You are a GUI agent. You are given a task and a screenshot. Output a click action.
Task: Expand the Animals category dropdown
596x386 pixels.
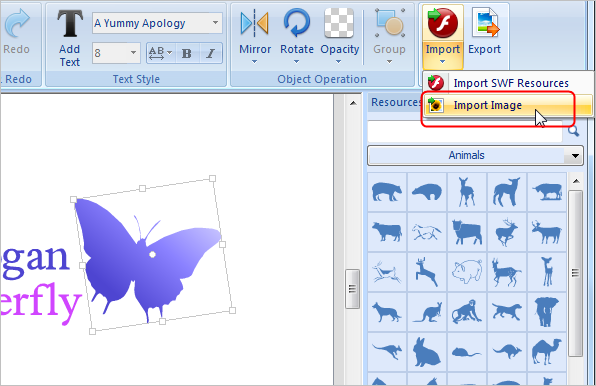[x=575, y=156]
